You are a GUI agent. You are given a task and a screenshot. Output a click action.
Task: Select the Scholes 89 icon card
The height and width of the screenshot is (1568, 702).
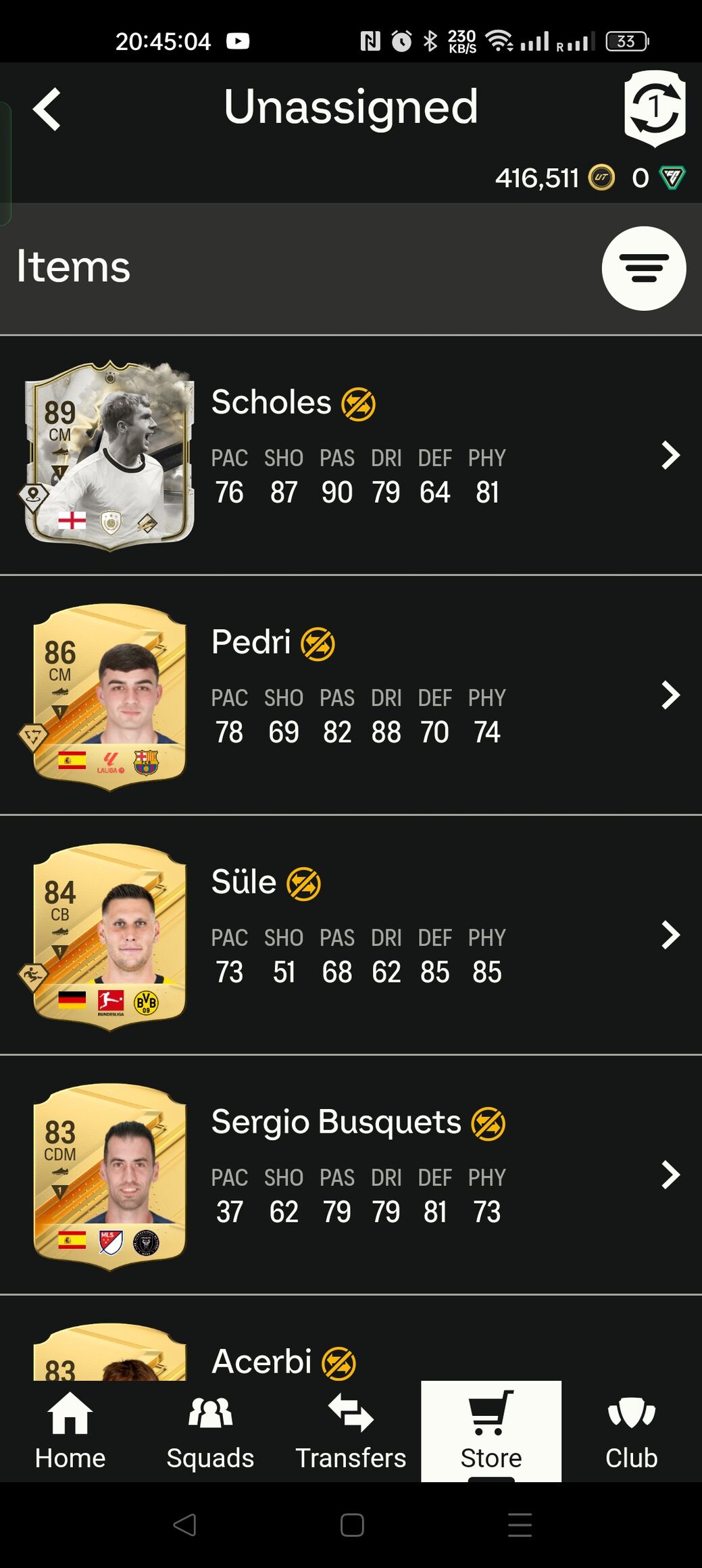tap(109, 456)
